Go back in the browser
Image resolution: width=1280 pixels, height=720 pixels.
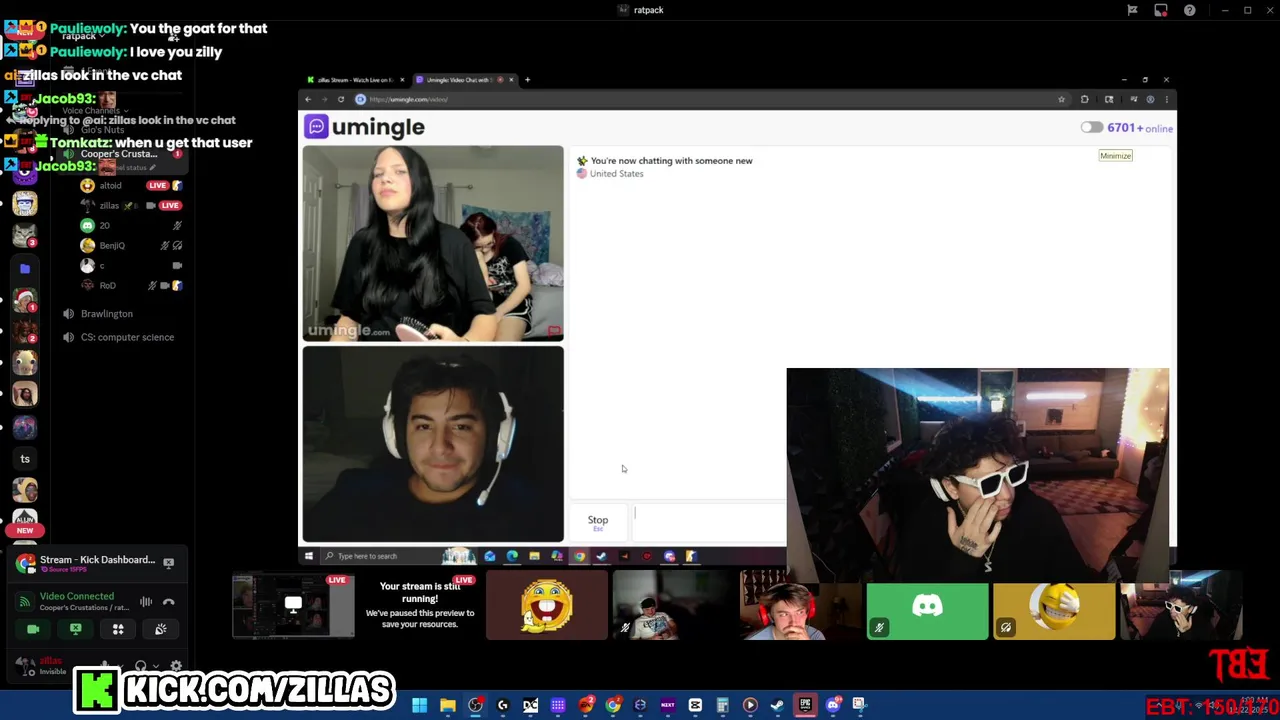pyautogui.click(x=308, y=99)
